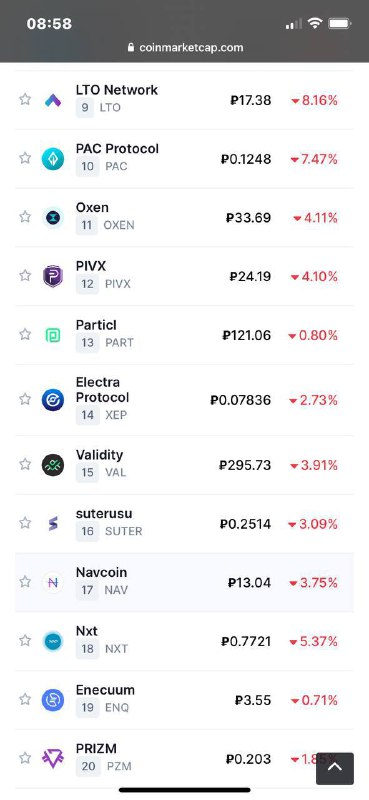Tap the Oxen coin logo
The width and height of the screenshot is (369, 800).
(x=53, y=218)
